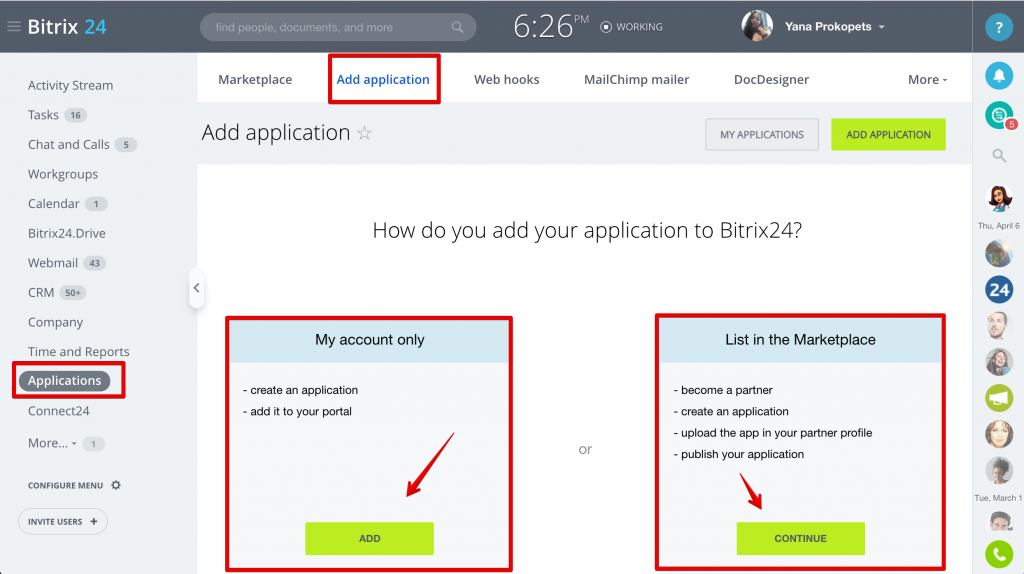Open the Company menu item
Viewport: 1024px width, 574px height.
click(x=56, y=323)
